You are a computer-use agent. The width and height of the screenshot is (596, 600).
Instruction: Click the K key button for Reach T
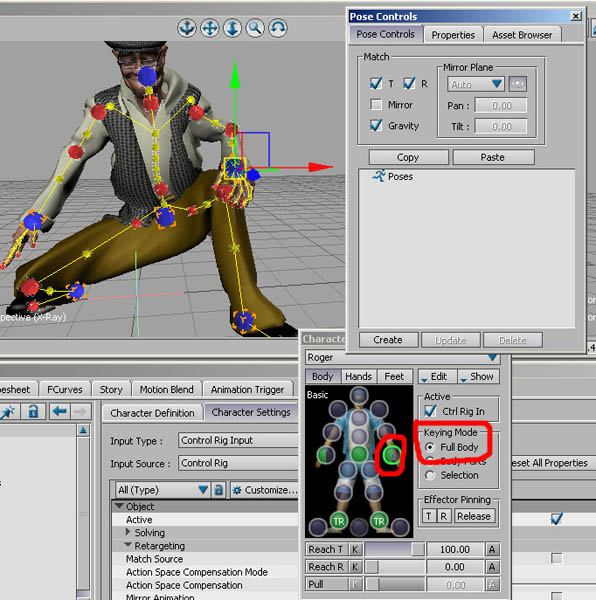click(x=355, y=549)
